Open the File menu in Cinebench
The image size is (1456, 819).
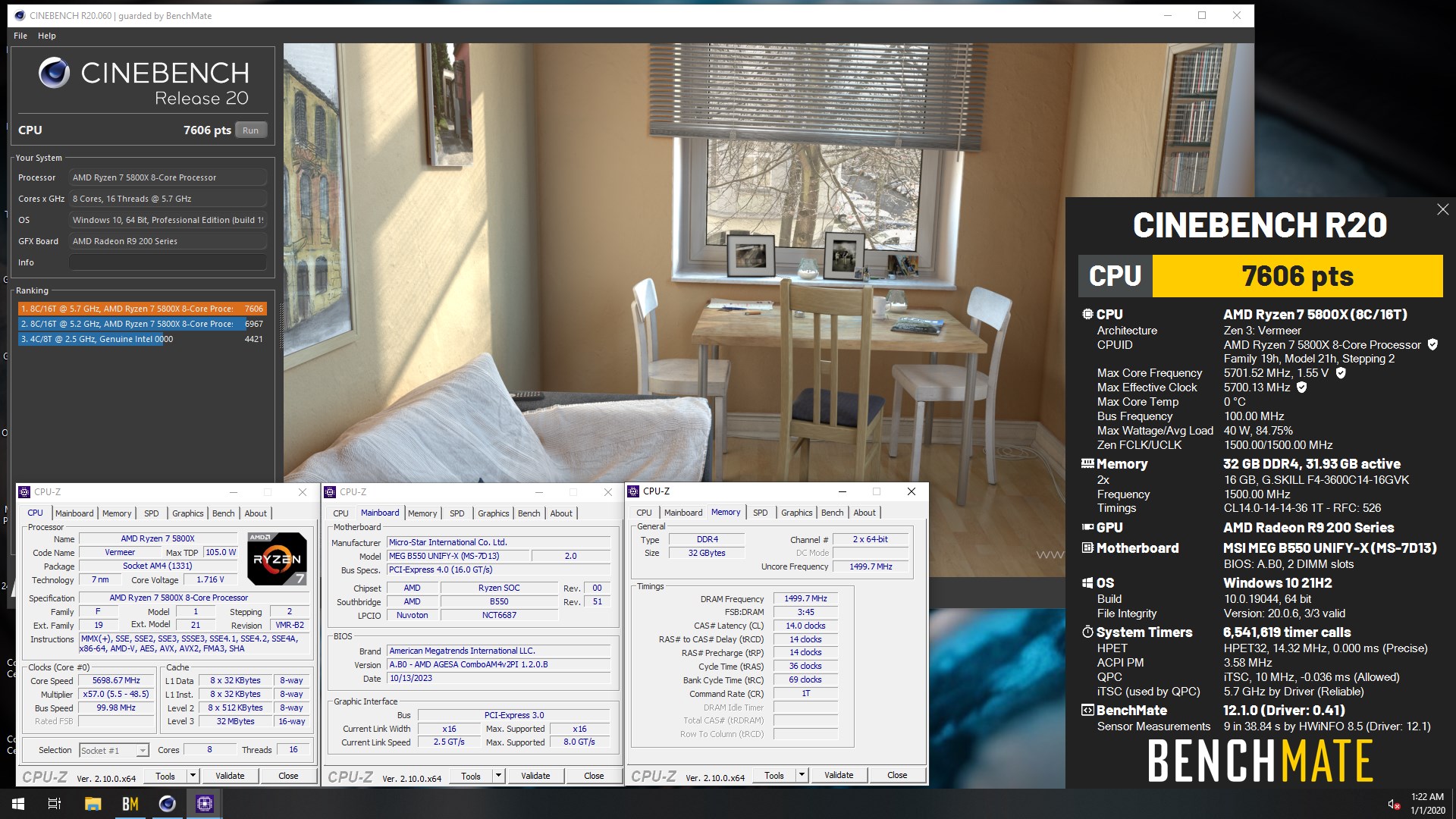20,36
